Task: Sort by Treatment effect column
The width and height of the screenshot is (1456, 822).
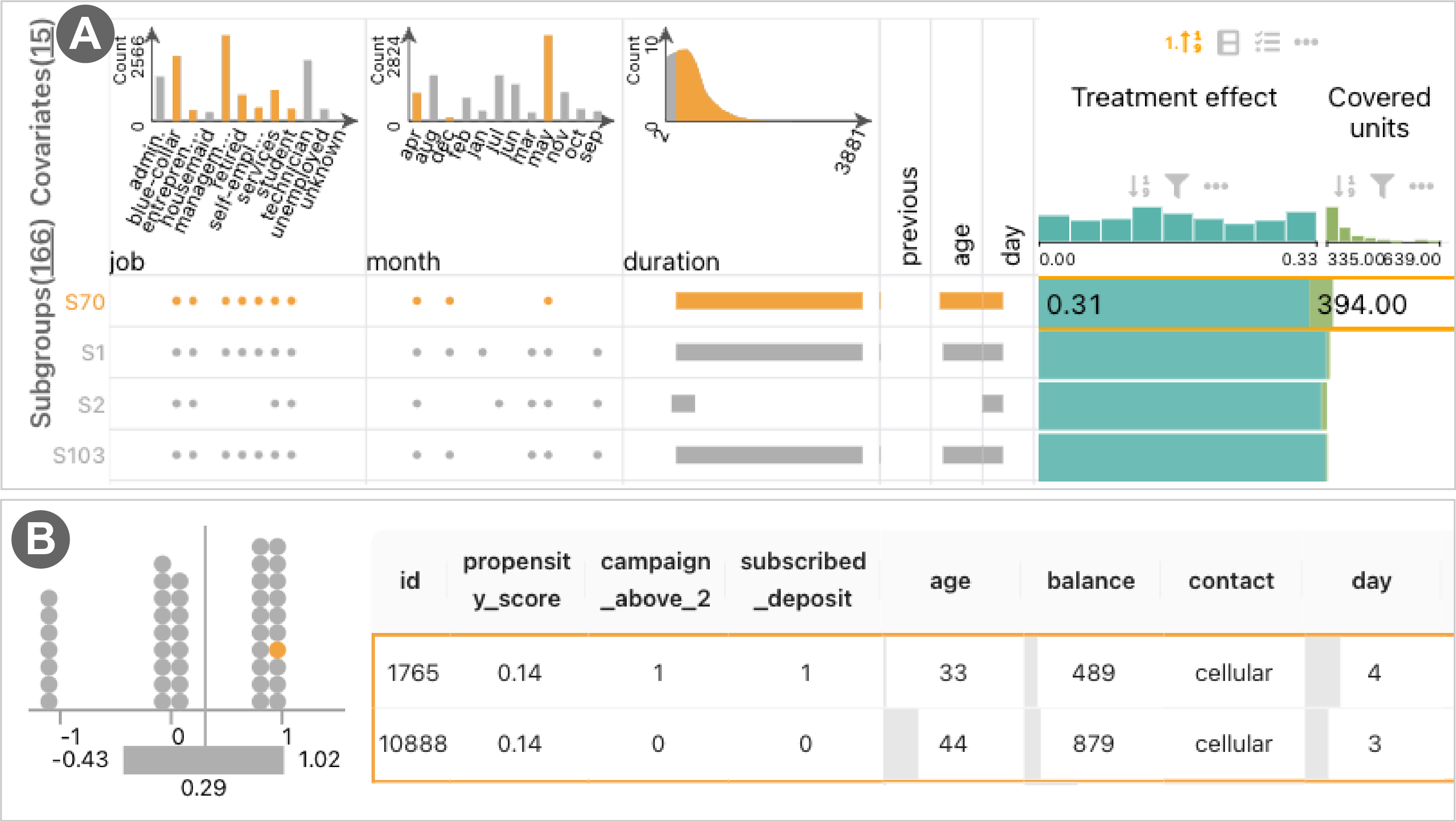Action: (1139, 186)
